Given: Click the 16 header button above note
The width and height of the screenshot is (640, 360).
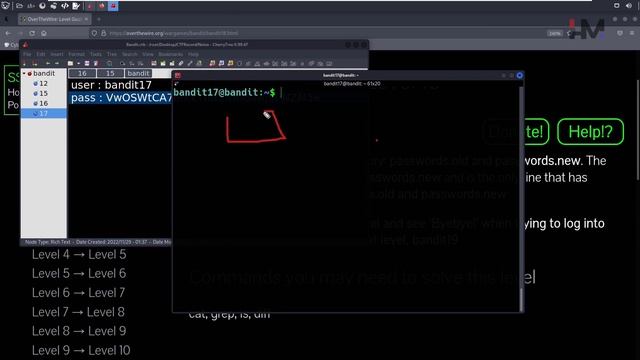Looking at the screenshot, I should [x=82, y=73].
